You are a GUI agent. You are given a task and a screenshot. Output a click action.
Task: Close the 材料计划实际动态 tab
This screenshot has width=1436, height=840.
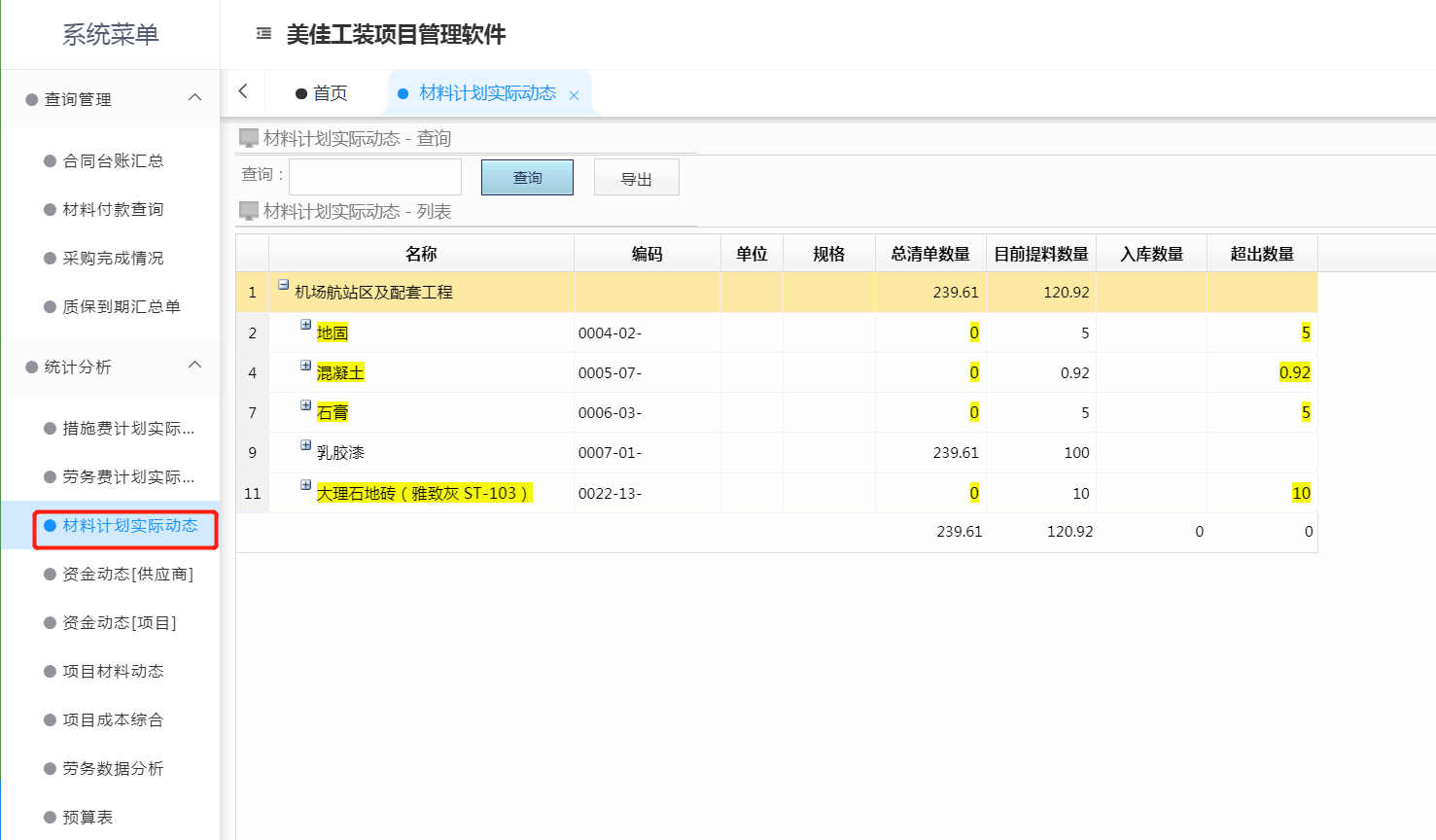point(574,95)
